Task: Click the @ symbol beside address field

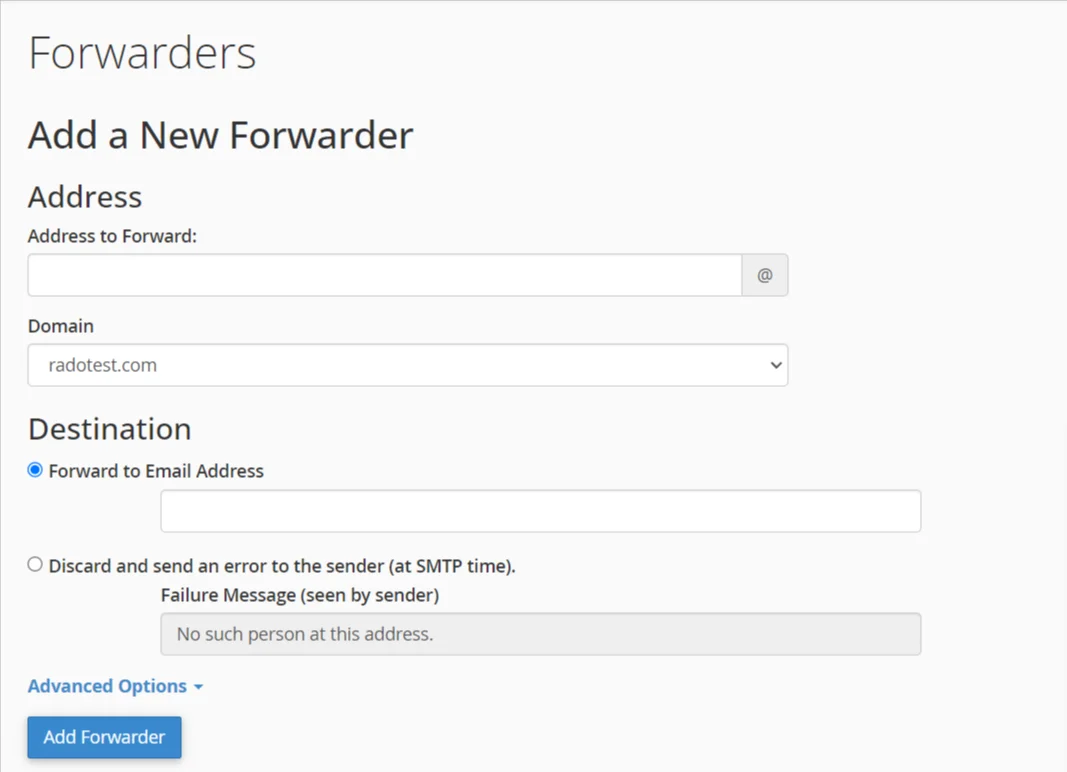Action: click(765, 275)
